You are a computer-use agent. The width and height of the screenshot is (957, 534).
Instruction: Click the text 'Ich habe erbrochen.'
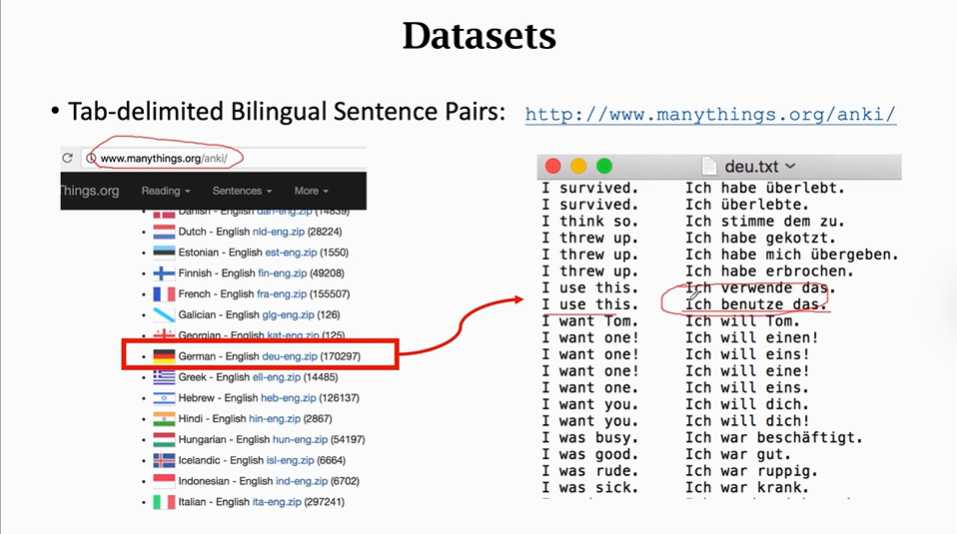(769, 271)
